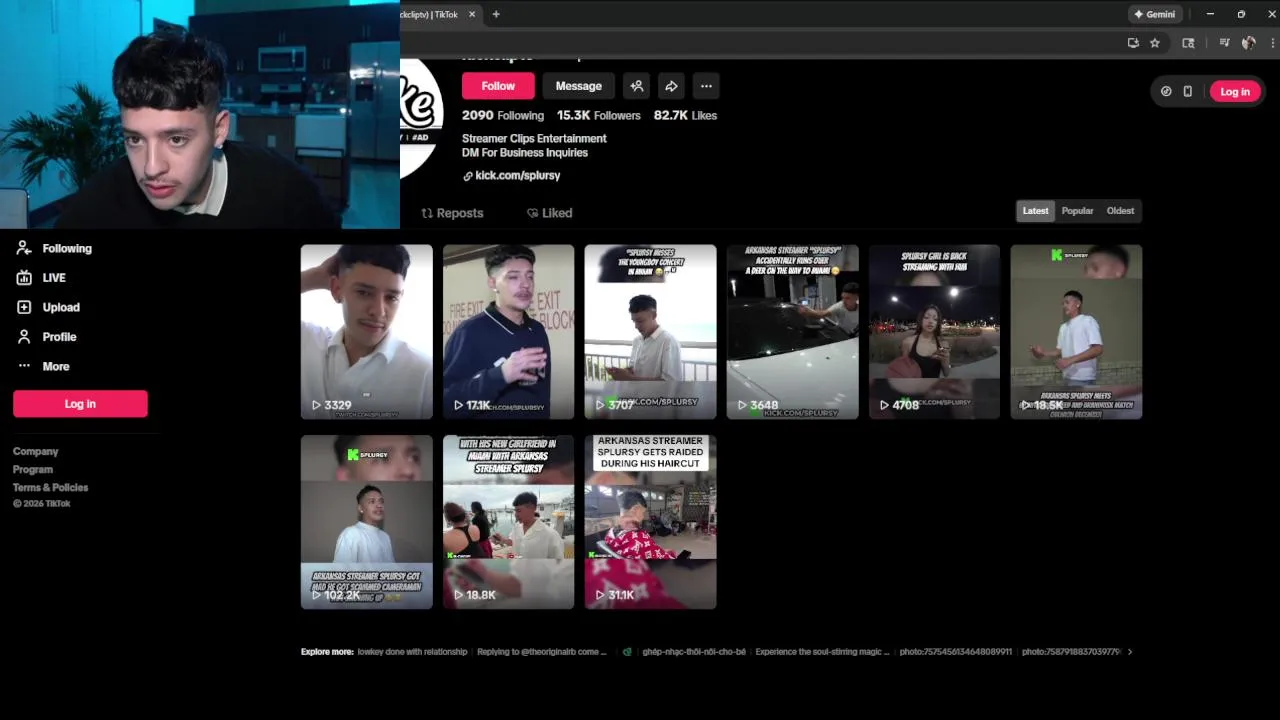Open the video with 102.2K views
The image size is (1280, 720).
coord(367,522)
